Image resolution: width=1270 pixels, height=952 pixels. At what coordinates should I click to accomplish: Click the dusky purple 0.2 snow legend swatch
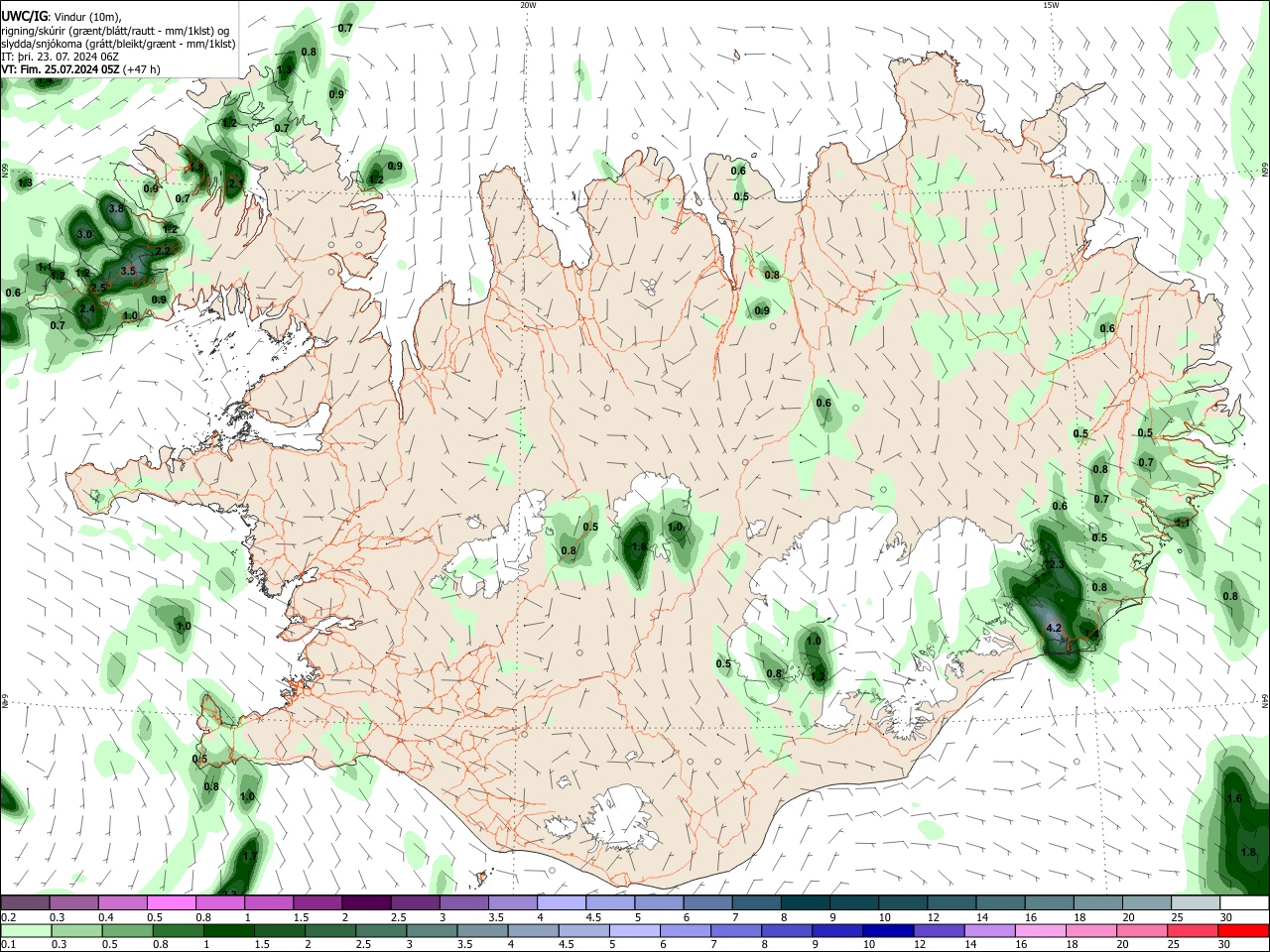[x=25, y=903]
